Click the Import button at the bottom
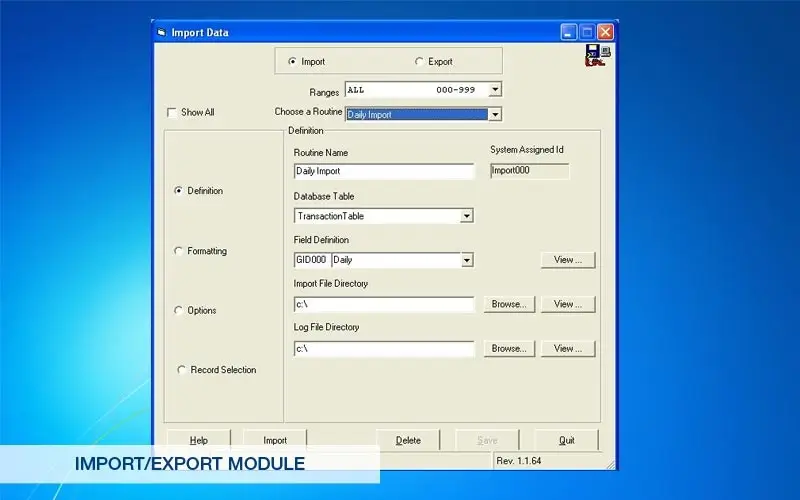The image size is (800, 500). (275, 440)
